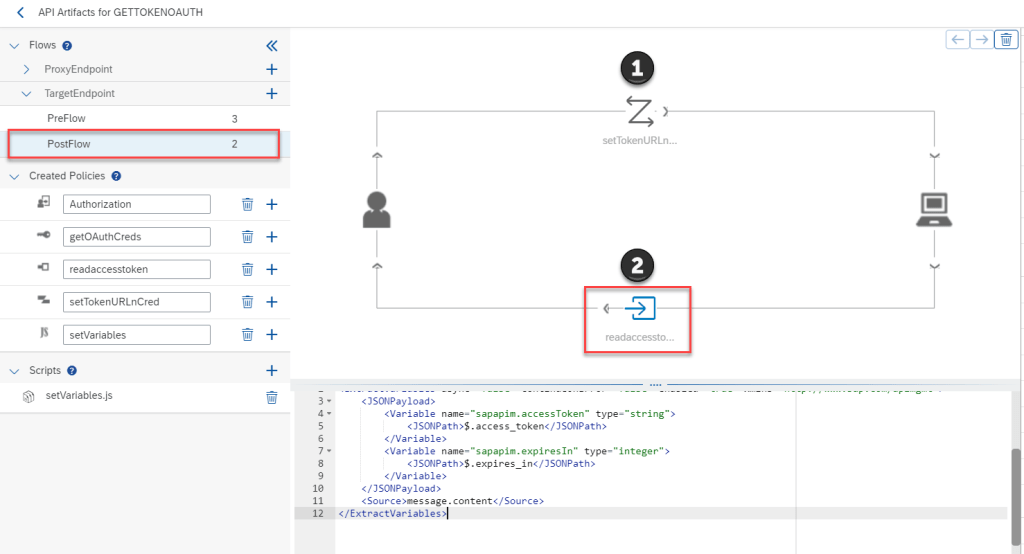The image size is (1024, 554).
Task: Click the setTokenURLnCred policy name field
Action: (x=136, y=302)
